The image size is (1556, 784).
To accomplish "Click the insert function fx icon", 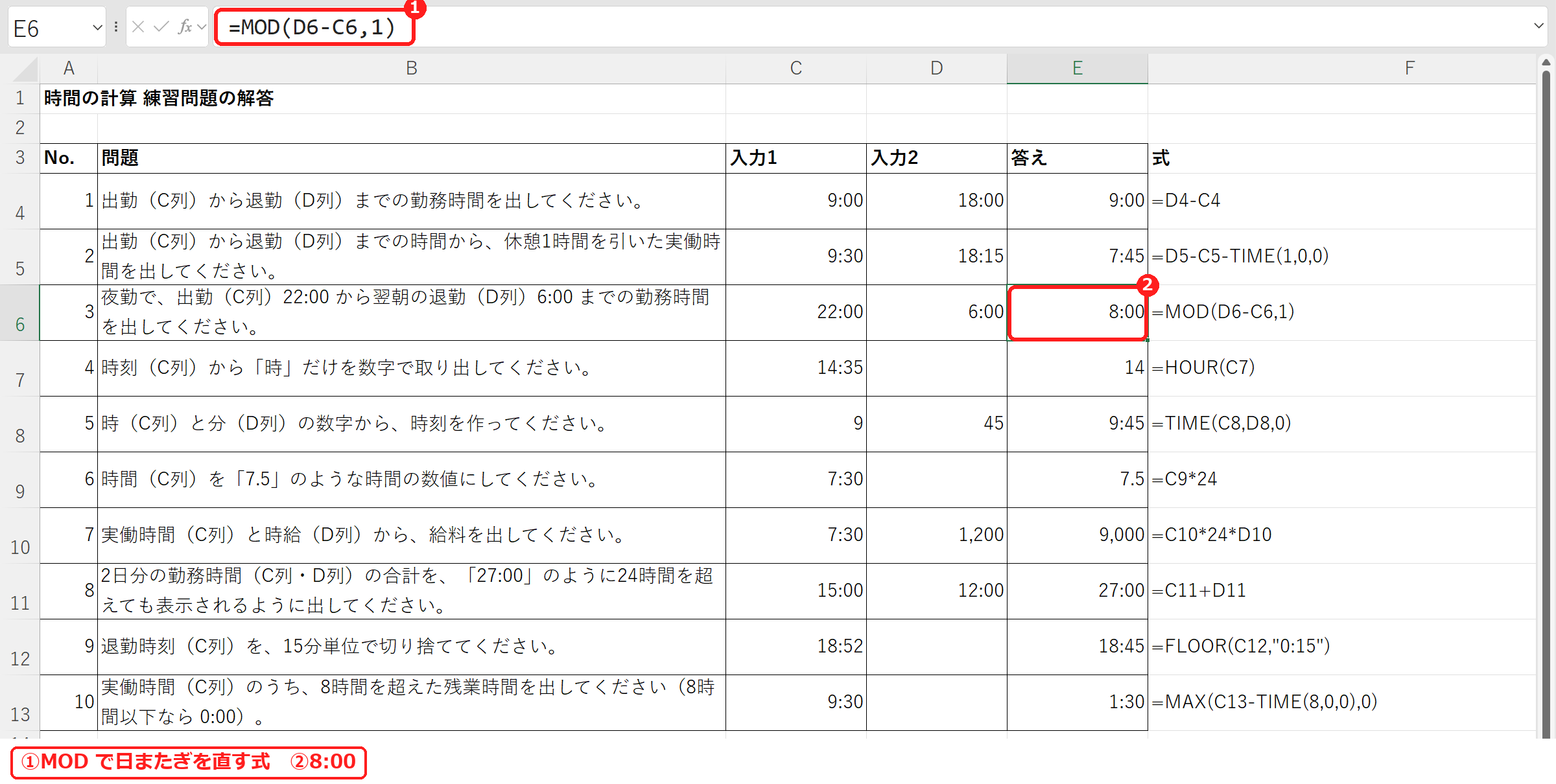I will [x=185, y=27].
